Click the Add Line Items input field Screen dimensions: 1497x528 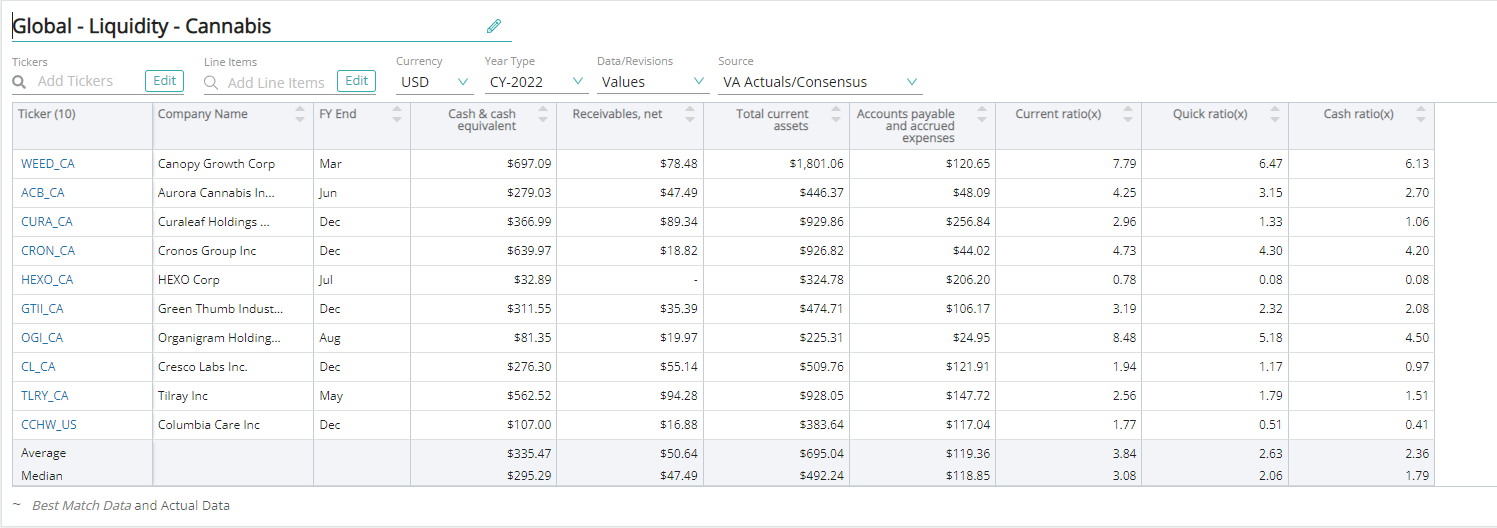click(x=277, y=83)
